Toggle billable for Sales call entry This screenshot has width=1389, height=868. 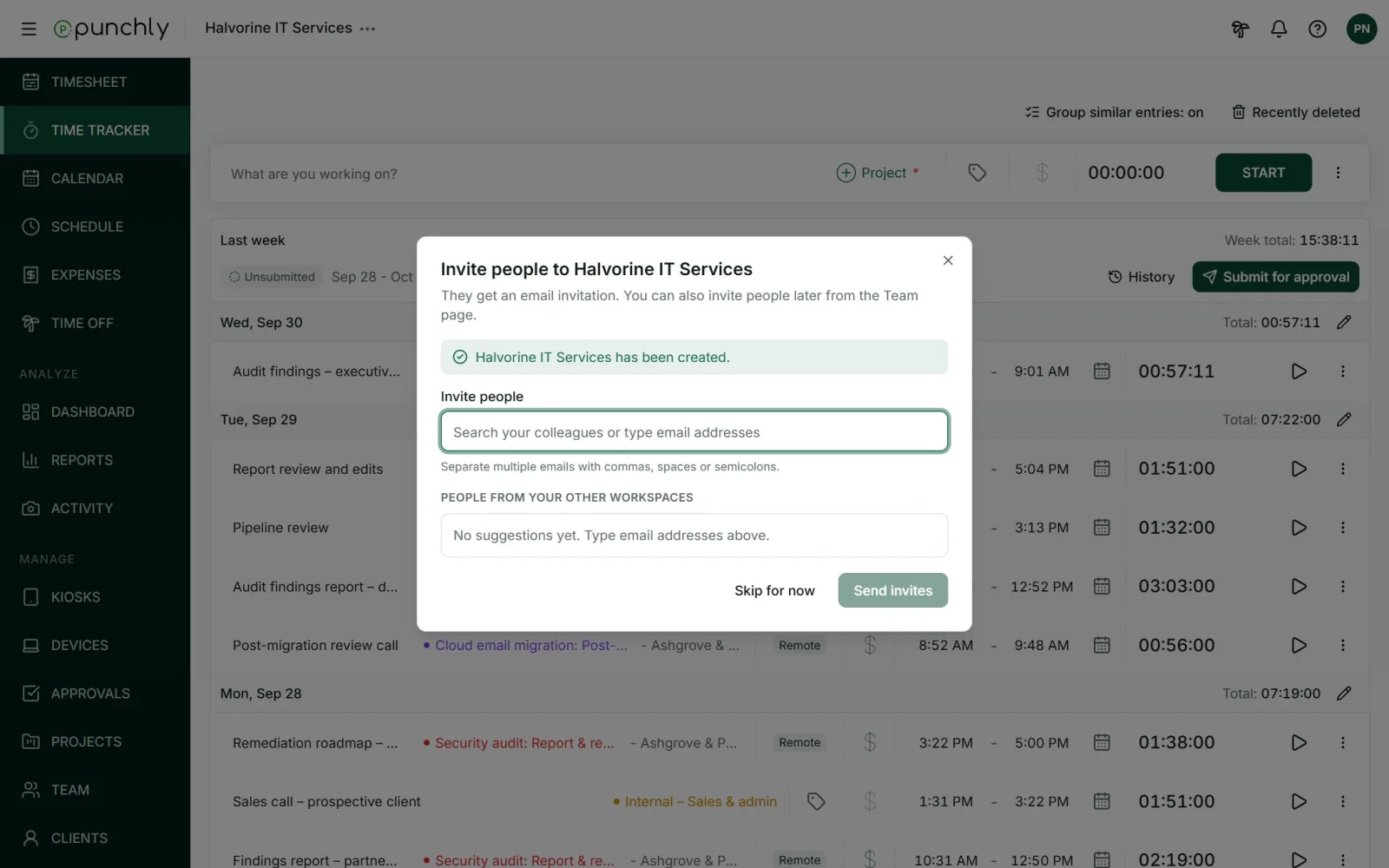(x=870, y=801)
